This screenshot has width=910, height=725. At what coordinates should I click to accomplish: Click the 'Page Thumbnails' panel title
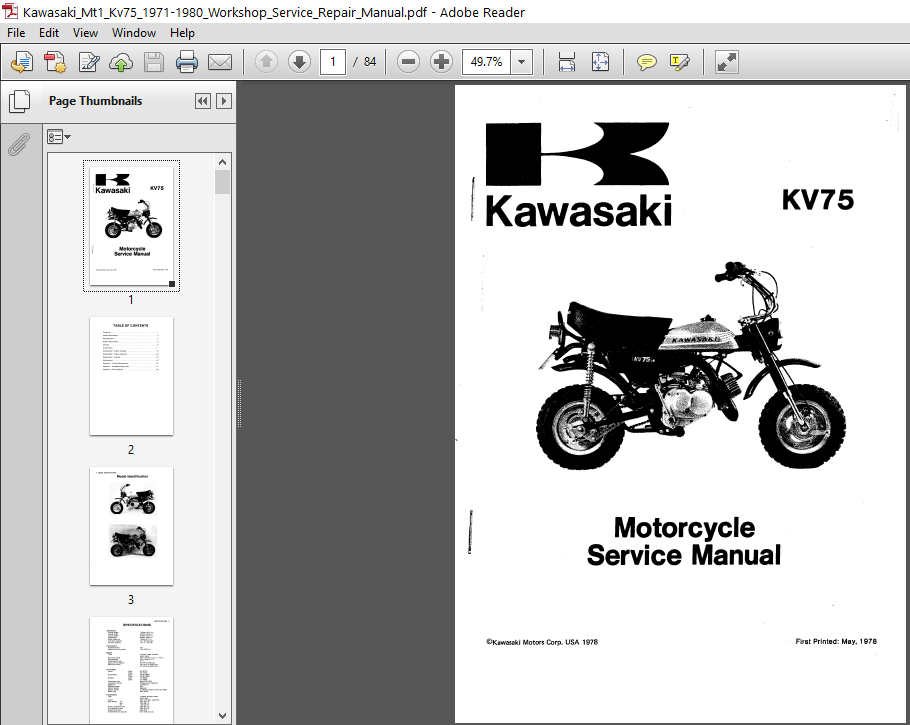pos(95,101)
